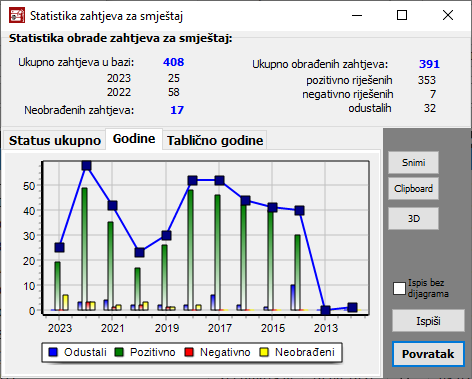
Task: Print report with Ispiši button
Action: click(428, 321)
